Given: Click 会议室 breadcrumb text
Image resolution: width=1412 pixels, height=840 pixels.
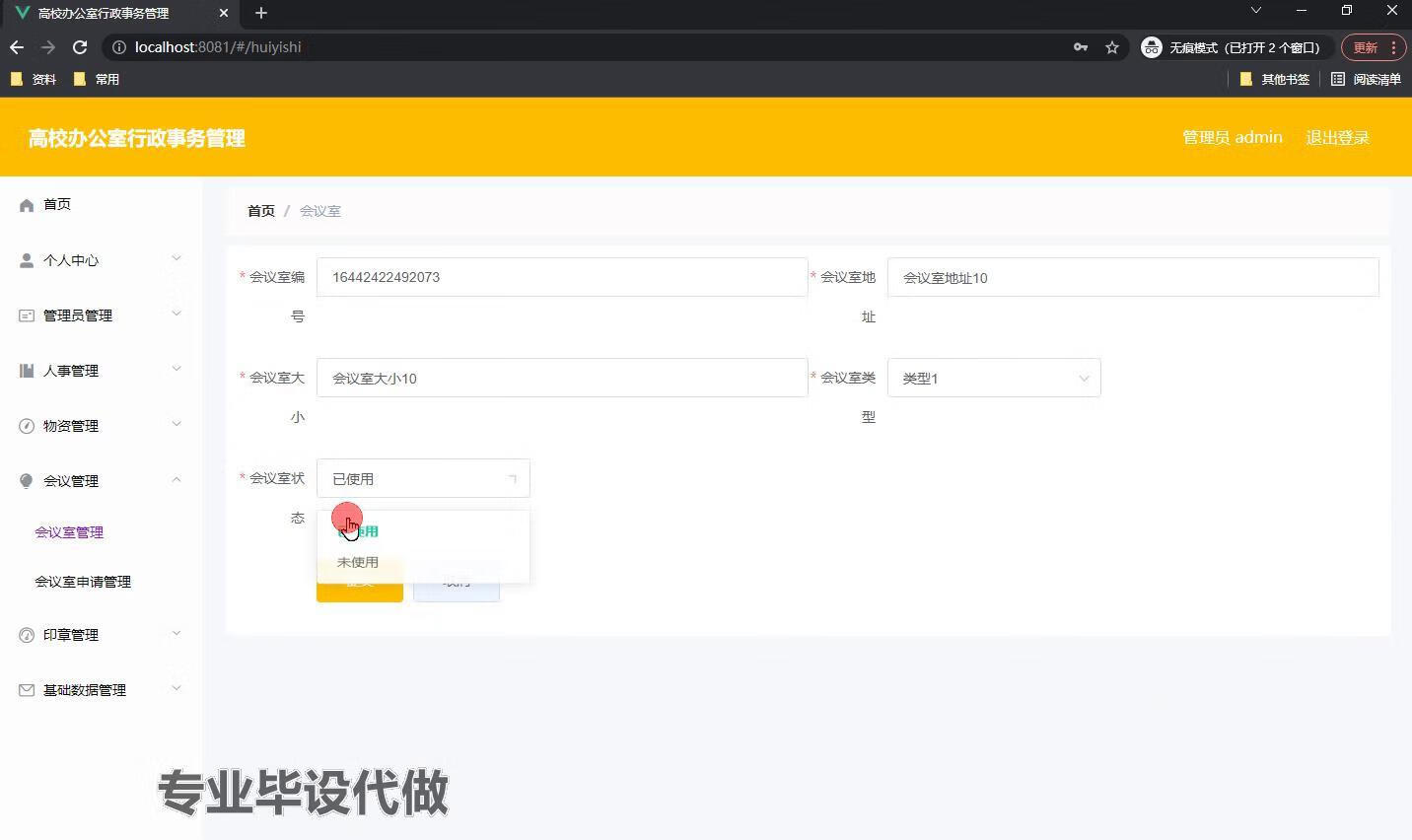Looking at the screenshot, I should 320,211.
